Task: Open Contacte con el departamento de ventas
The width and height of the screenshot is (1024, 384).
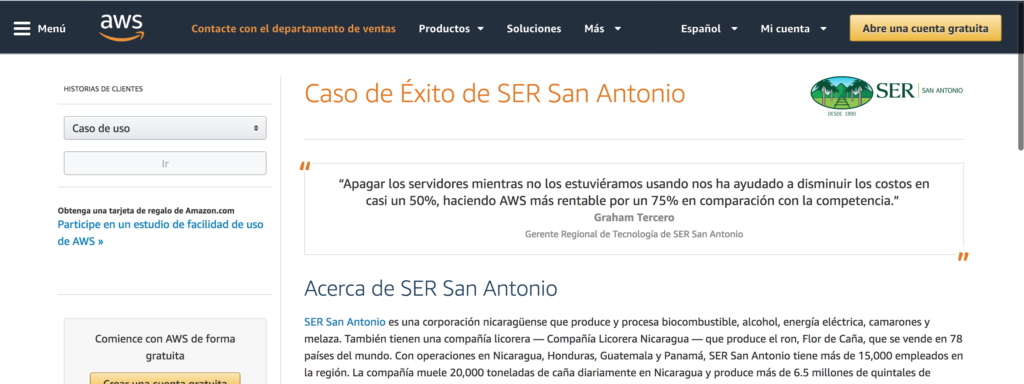Action: 293,29
